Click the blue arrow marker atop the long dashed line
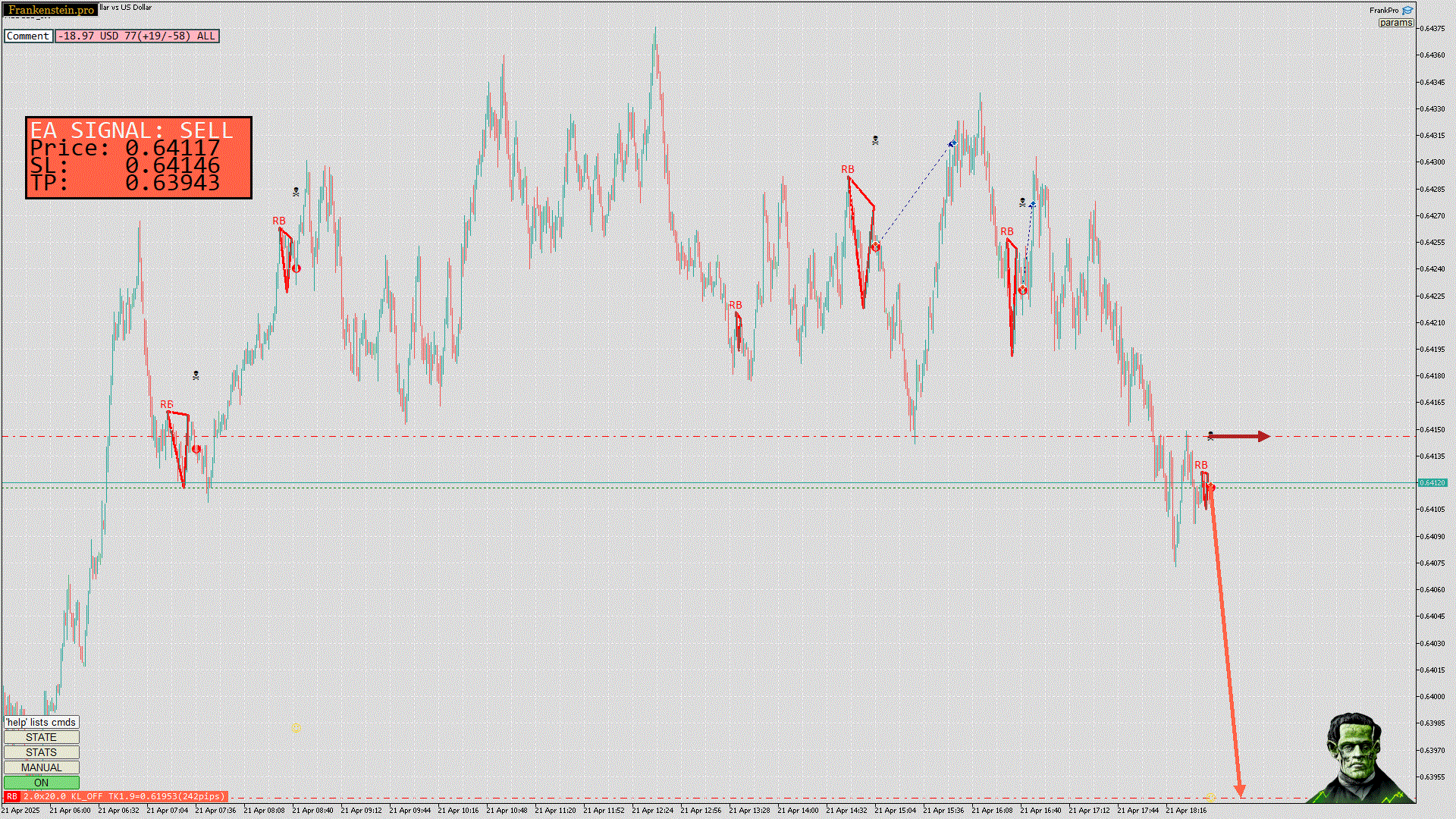This screenshot has height=819, width=1456. [952, 144]
